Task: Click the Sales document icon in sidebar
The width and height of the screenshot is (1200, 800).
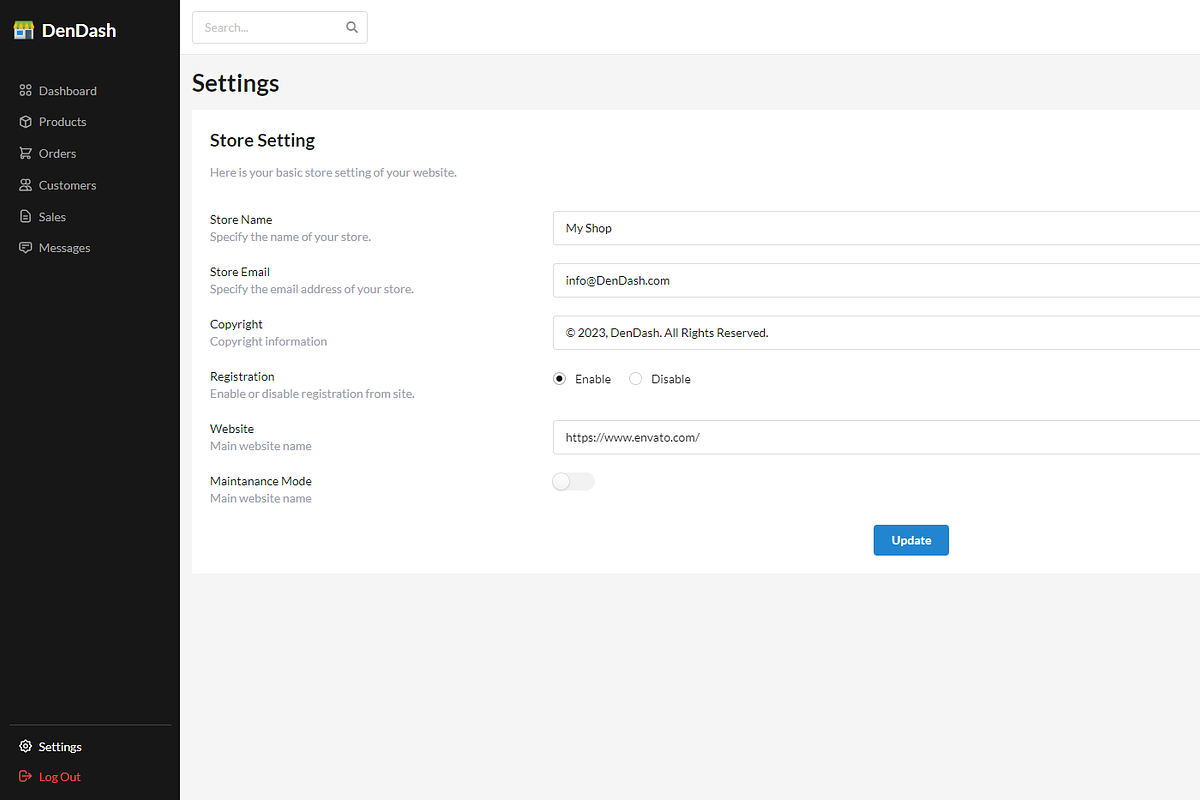Action: [26, 217]
